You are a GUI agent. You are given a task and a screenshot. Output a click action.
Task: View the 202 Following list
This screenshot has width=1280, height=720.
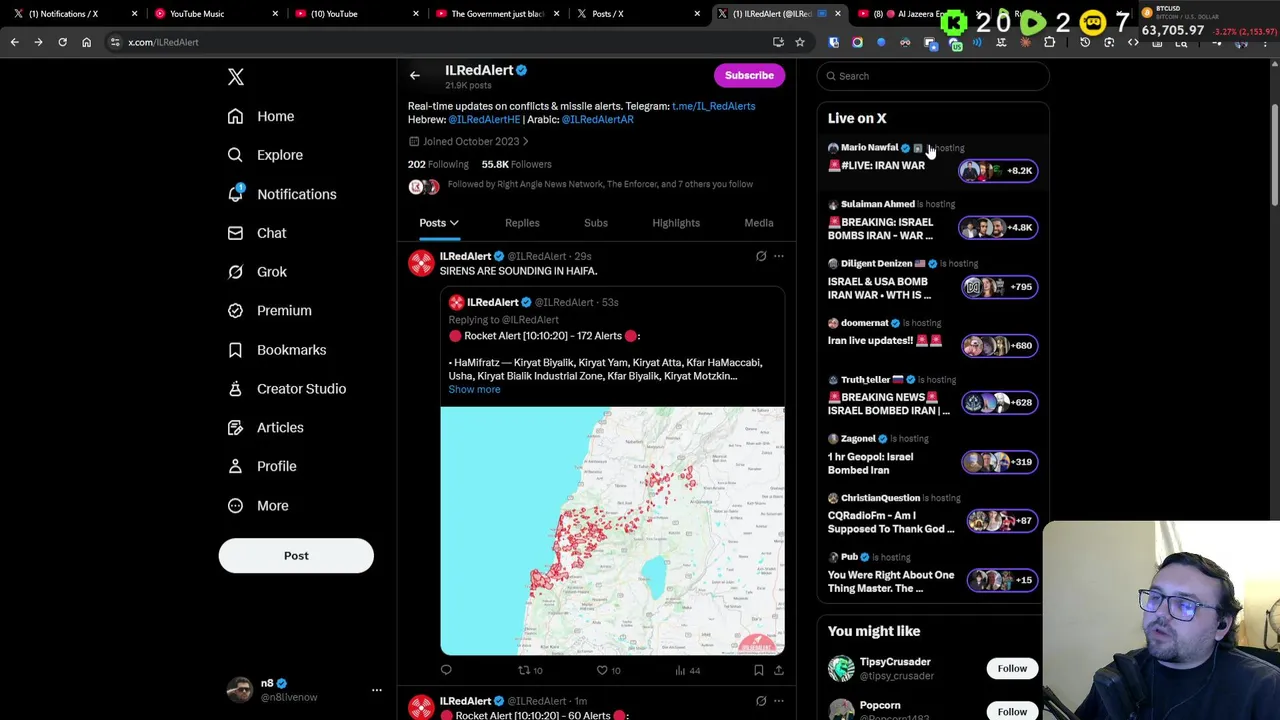click(x=438, y=164)
